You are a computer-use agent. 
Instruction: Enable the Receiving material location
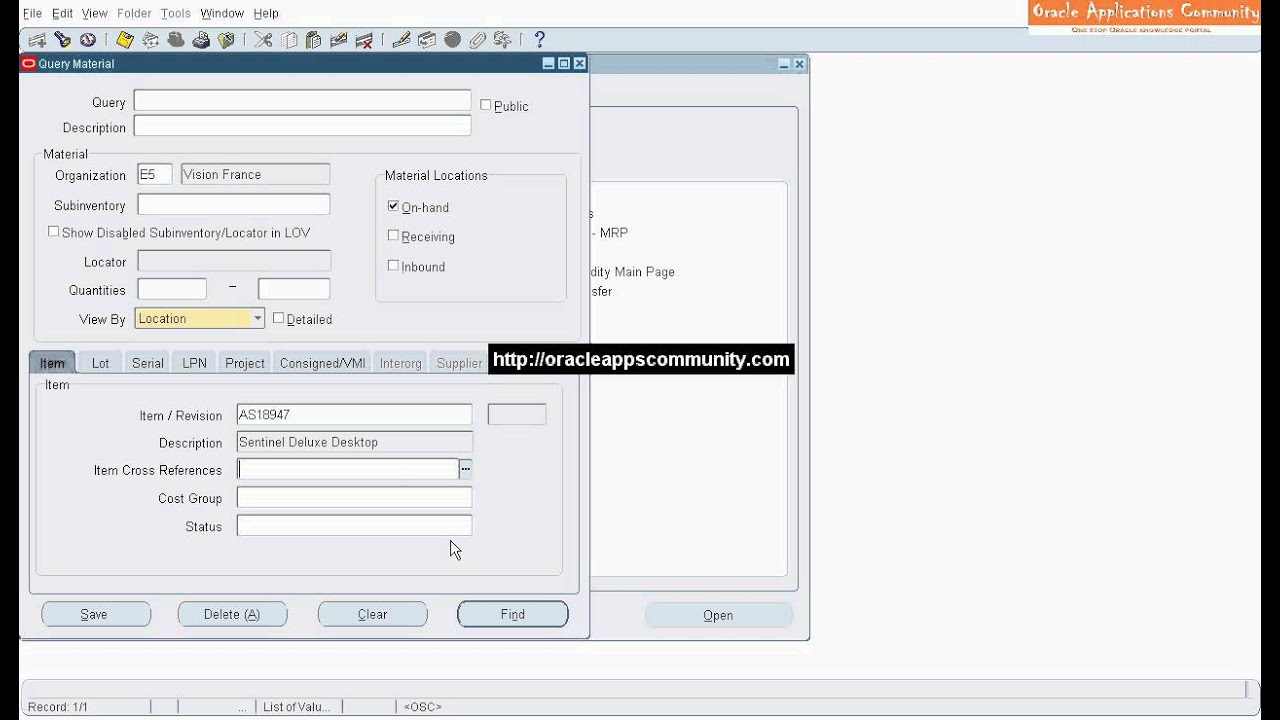click(x=393, y=235)
